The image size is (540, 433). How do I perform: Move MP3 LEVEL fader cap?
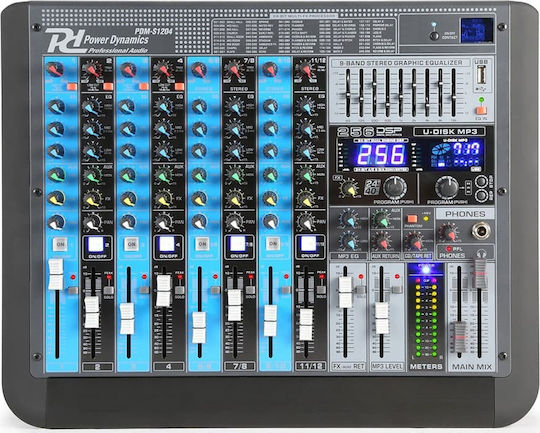(382, 318)
